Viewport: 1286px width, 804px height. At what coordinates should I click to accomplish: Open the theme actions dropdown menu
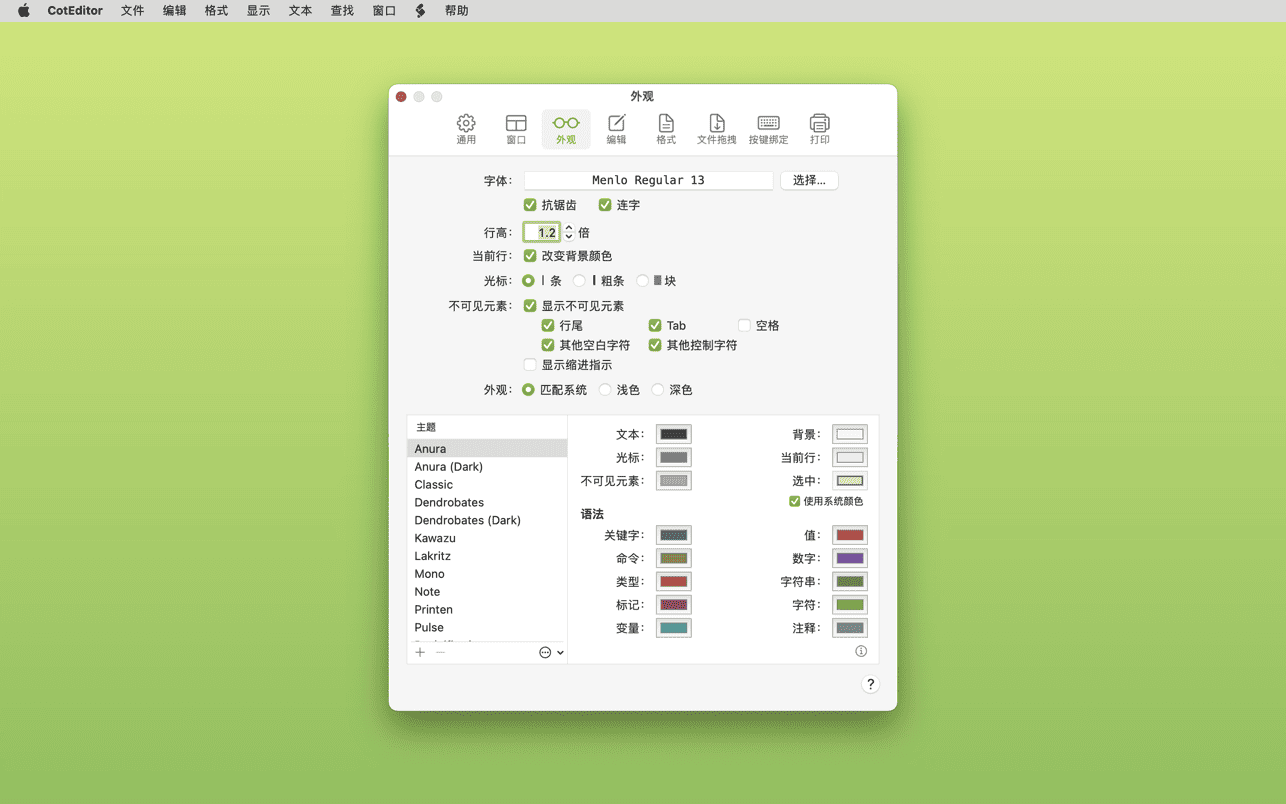click(551, 653)
